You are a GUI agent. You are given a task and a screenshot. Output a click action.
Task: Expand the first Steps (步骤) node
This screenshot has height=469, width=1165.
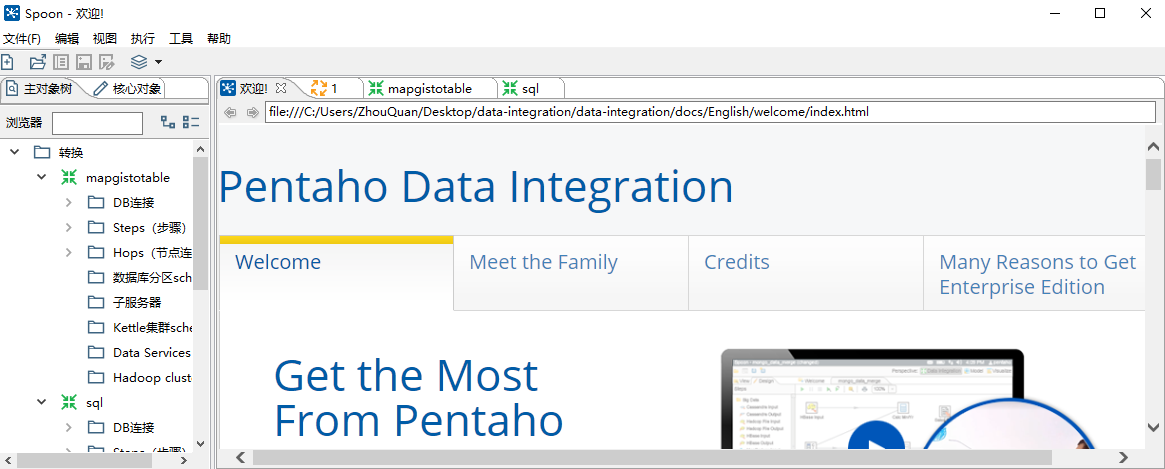(x=68, y=227)
